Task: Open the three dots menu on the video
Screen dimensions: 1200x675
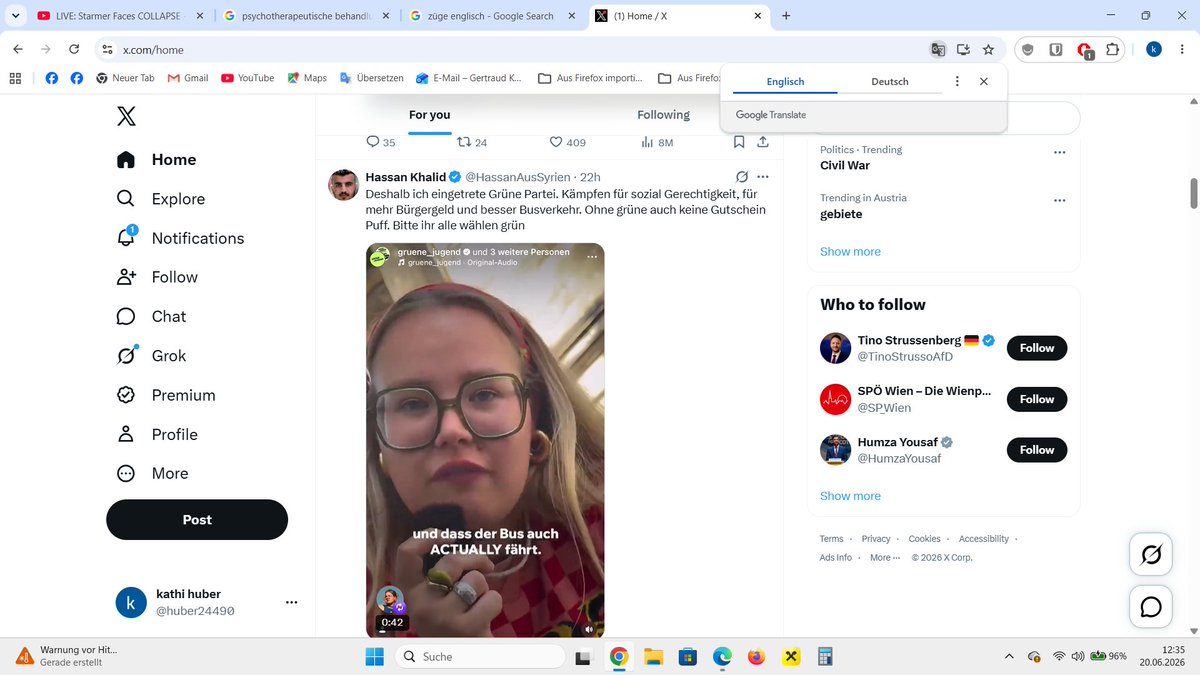Action: [591, 257]
